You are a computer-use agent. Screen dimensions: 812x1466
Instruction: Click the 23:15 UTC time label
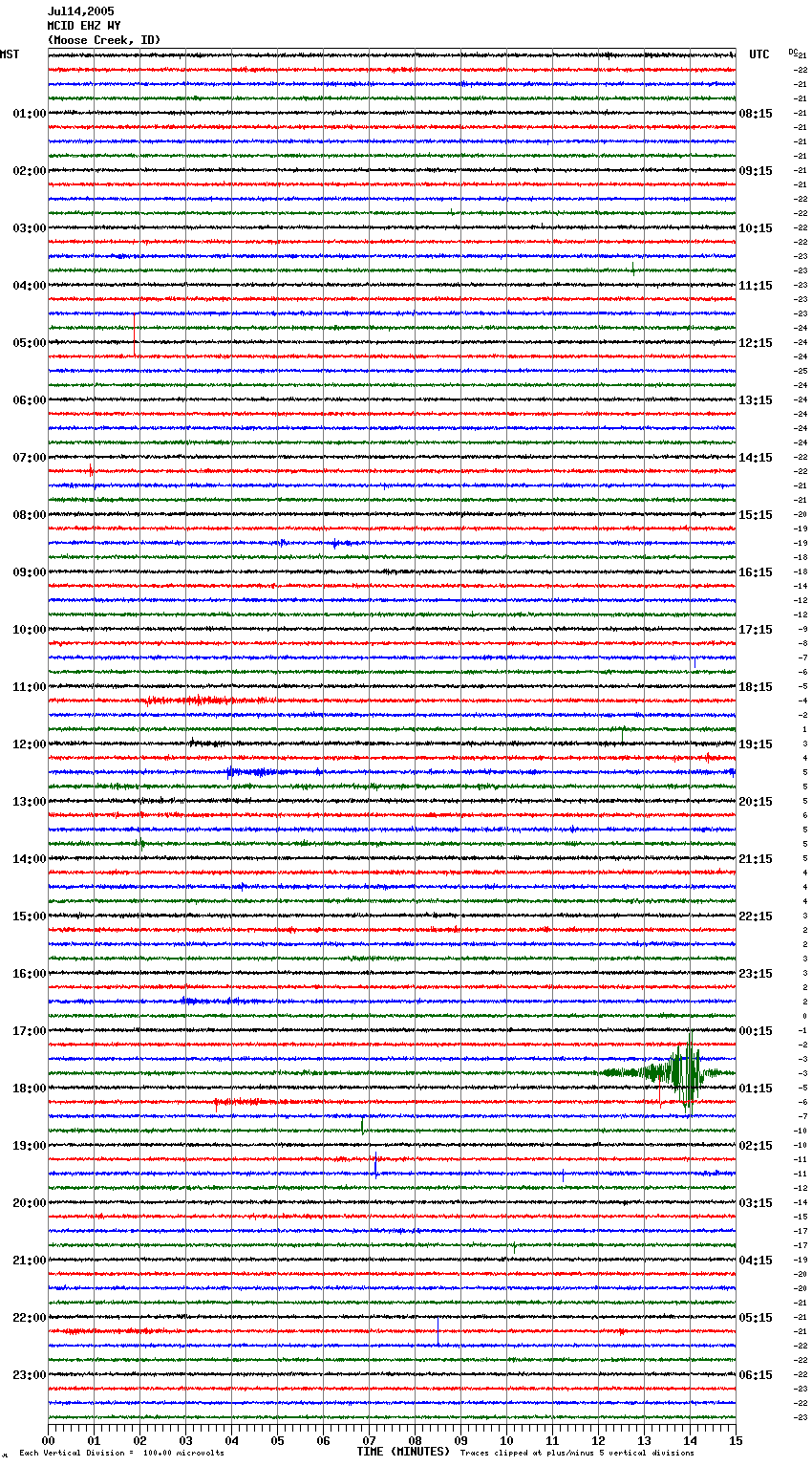pos(756,974)
